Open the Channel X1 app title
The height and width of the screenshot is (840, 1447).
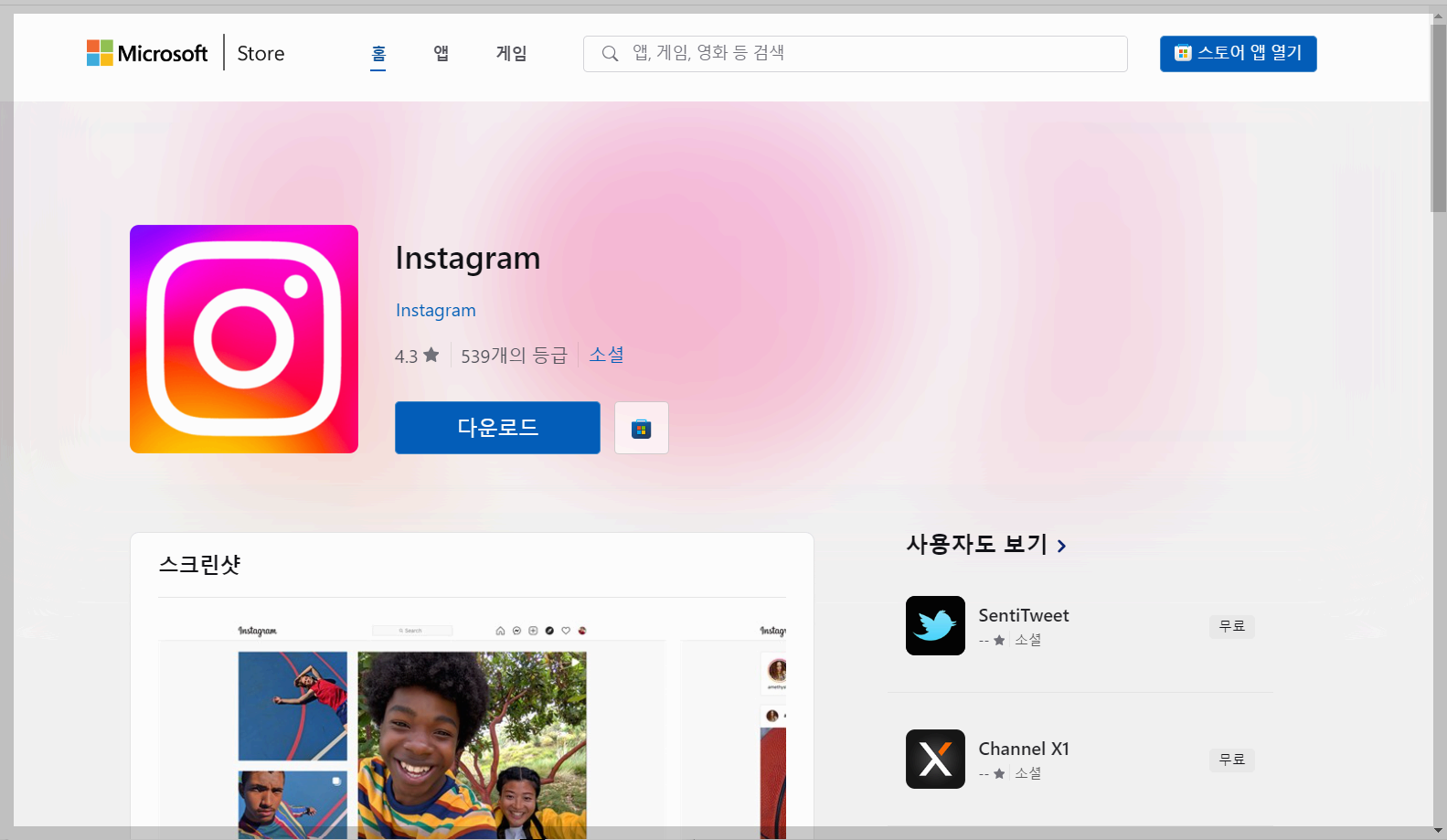coord(1023,749)
